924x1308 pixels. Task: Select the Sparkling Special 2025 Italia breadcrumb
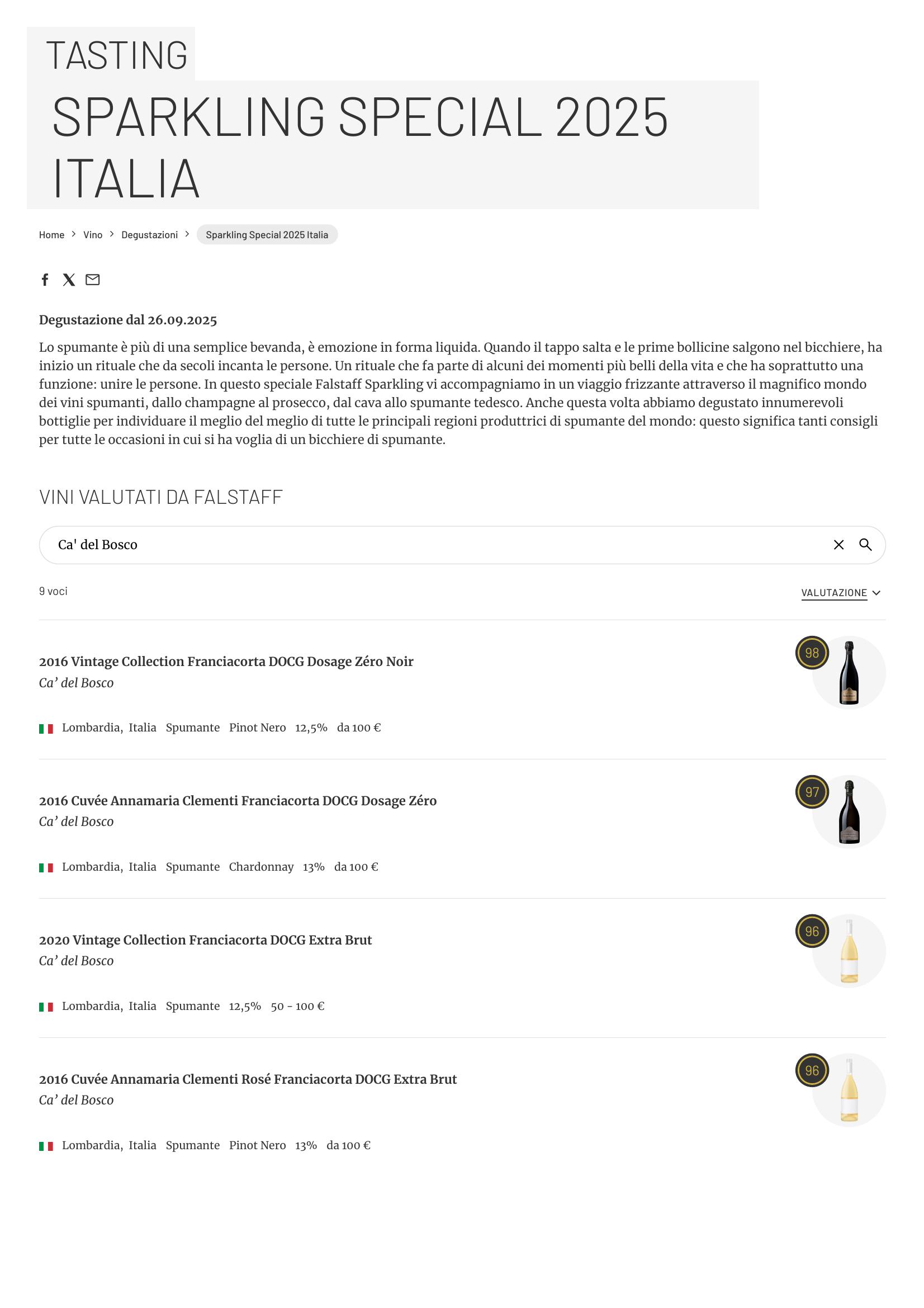[x=267, y=235]
